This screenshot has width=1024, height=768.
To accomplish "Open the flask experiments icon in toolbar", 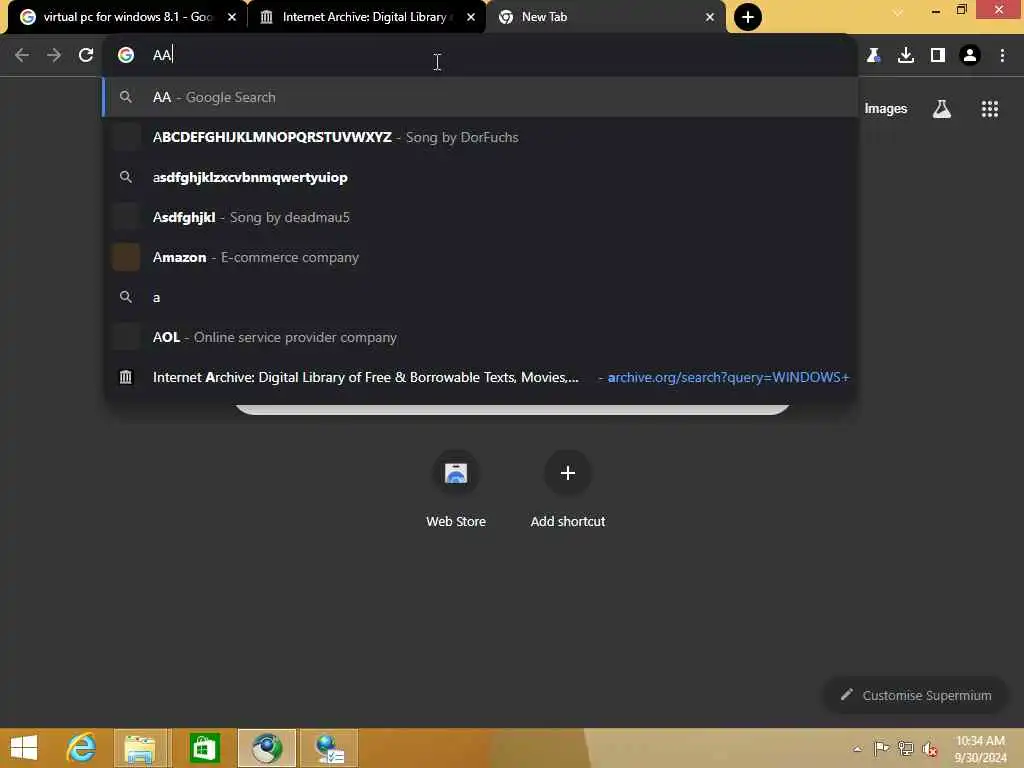I will (873, 56).
